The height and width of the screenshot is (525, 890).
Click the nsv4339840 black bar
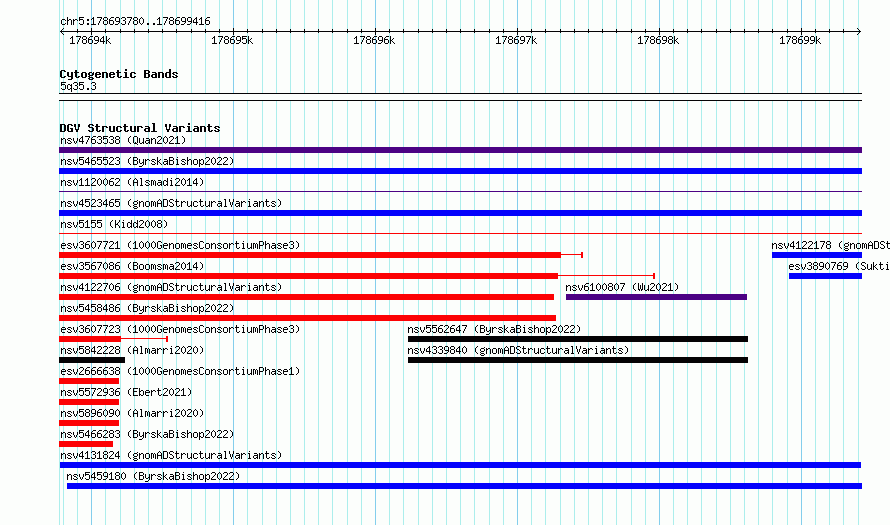(x=578, y=360)
